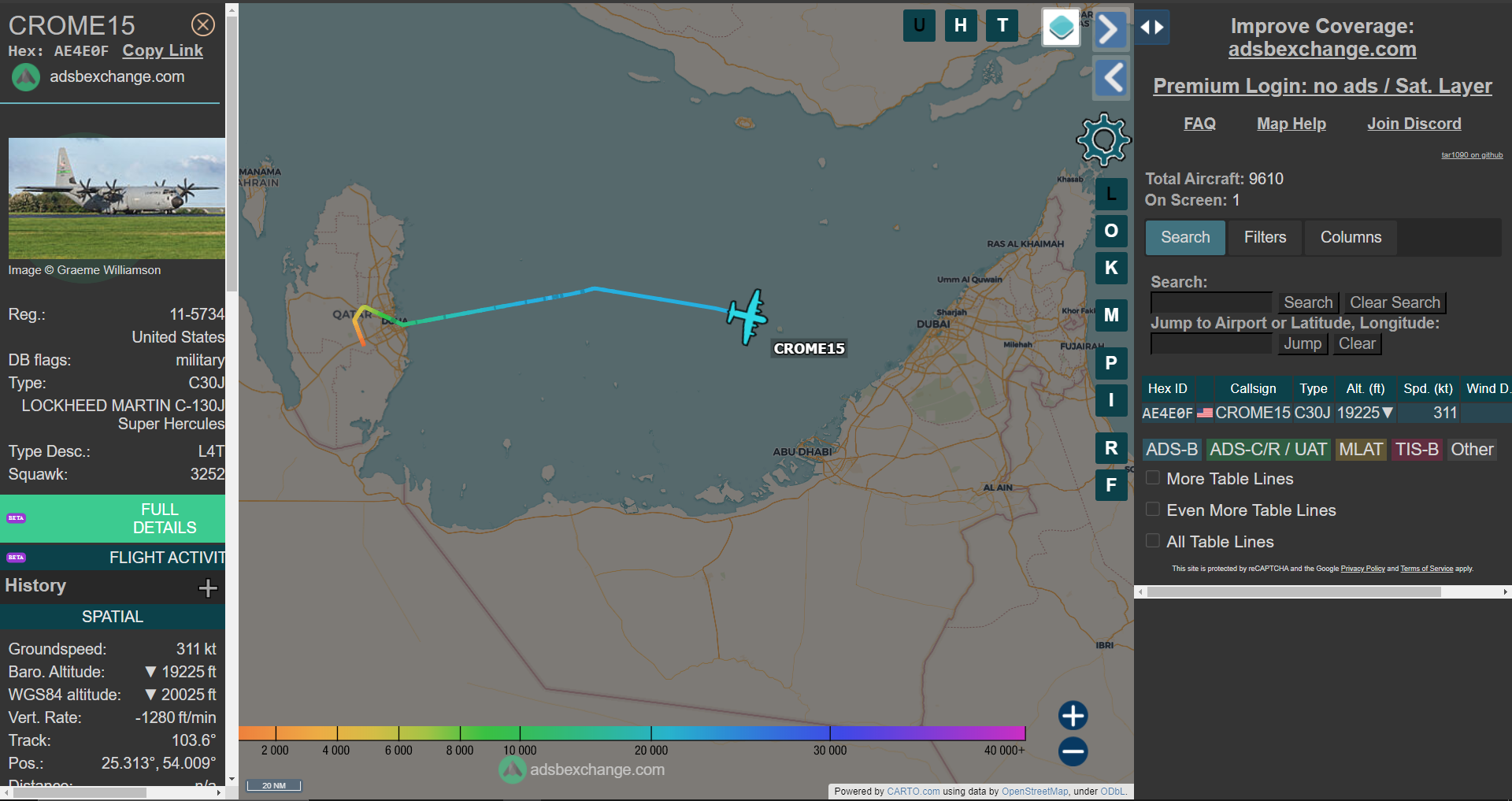1512x801 pixels.
Task: Sort table by Alt. (ft) column
Action: [x=1365, y=388]
